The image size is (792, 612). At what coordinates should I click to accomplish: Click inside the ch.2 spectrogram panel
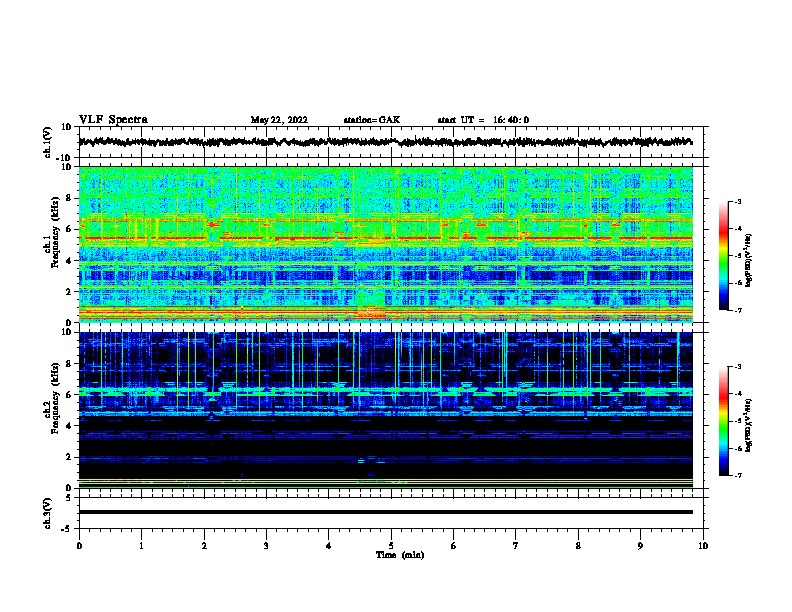[385, 410]
